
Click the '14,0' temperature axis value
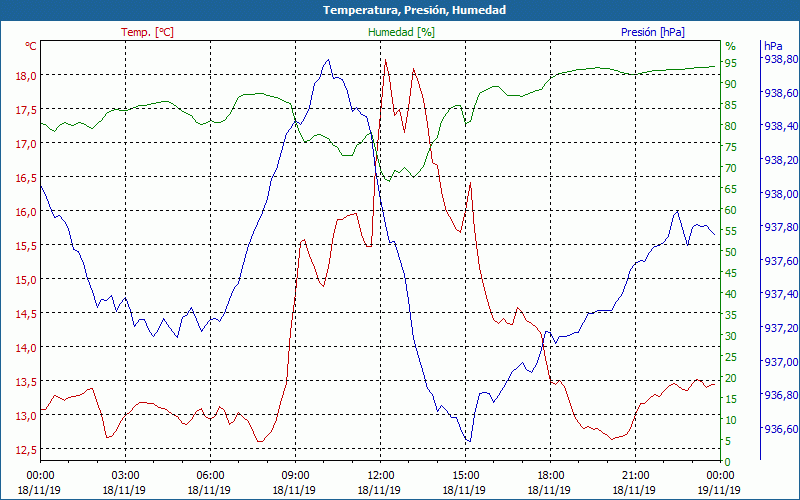click(27, 347)
